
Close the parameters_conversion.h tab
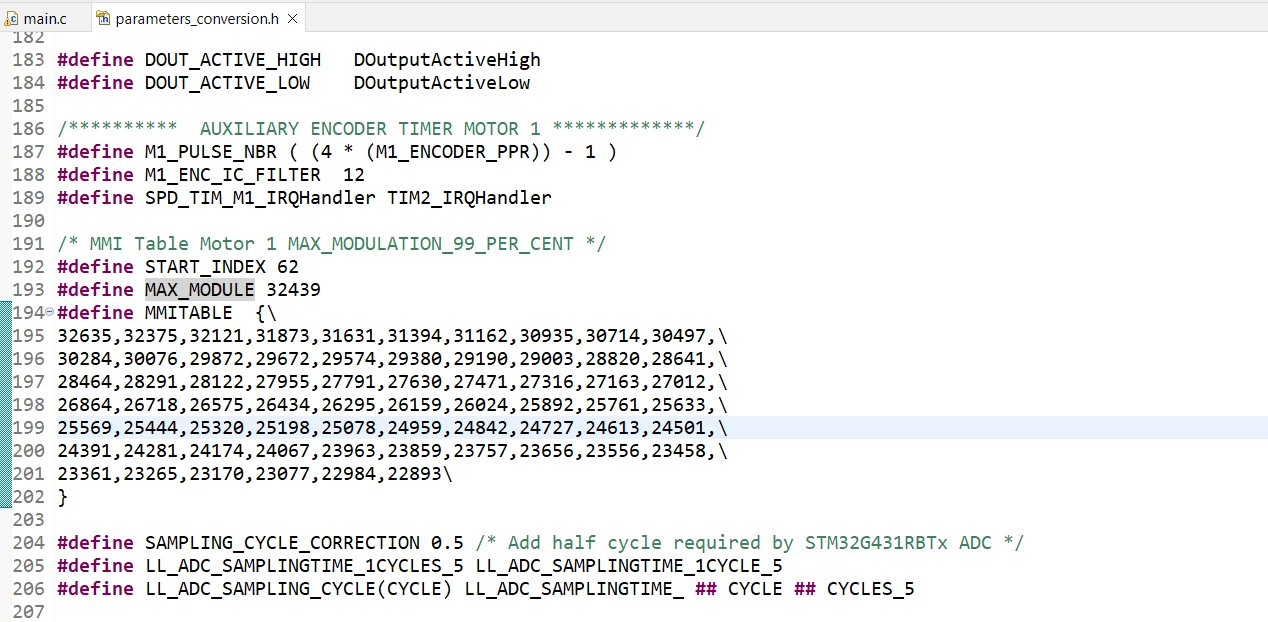pos(292,18)
